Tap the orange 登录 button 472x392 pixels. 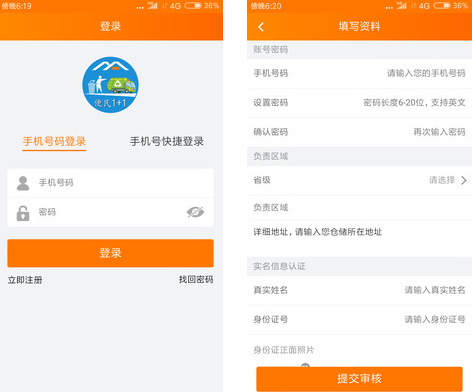(x=110, y=253)
